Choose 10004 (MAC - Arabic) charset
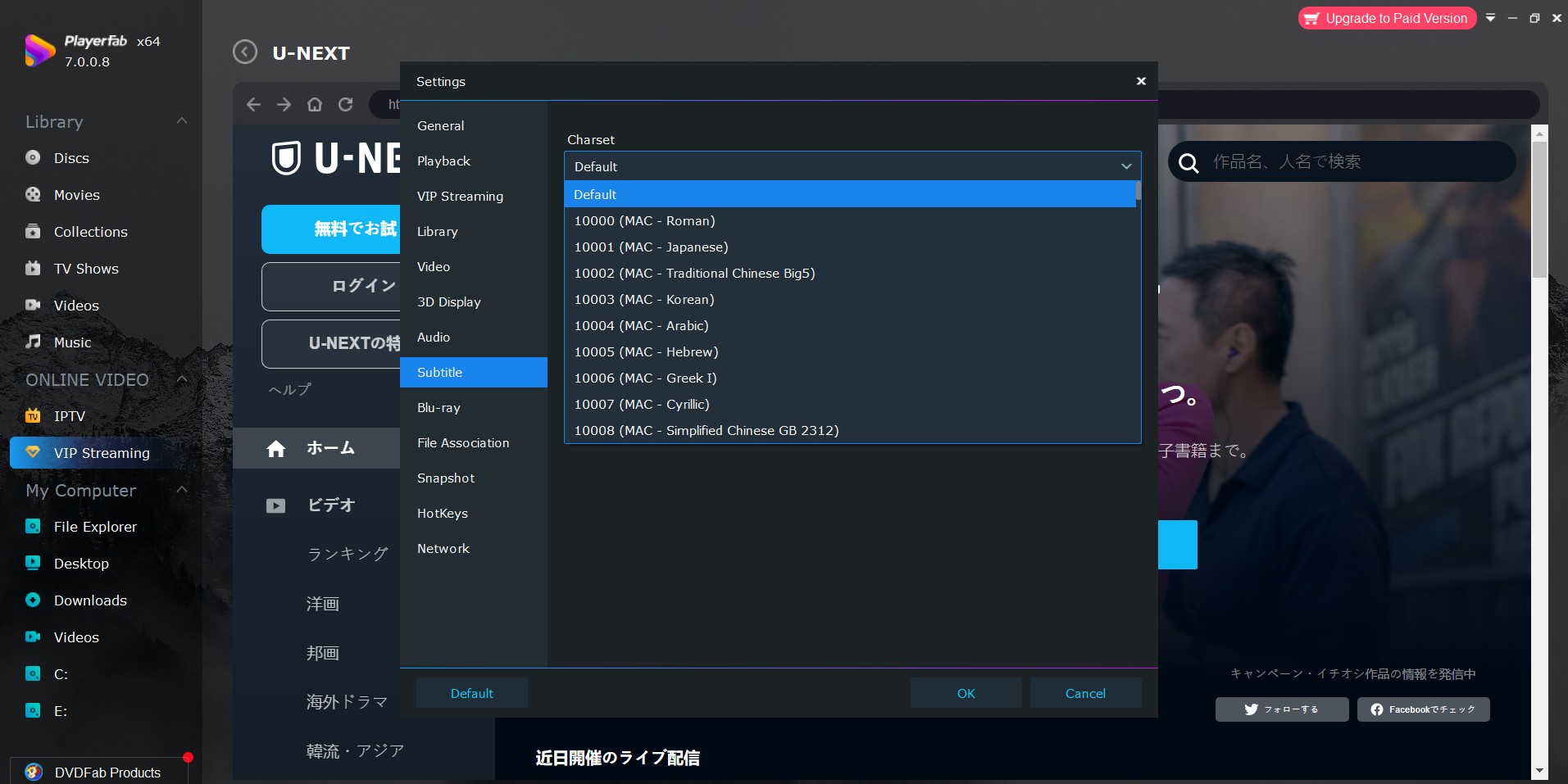The image size is (1568, 784). pyautogui.click(x=850, y=325)
